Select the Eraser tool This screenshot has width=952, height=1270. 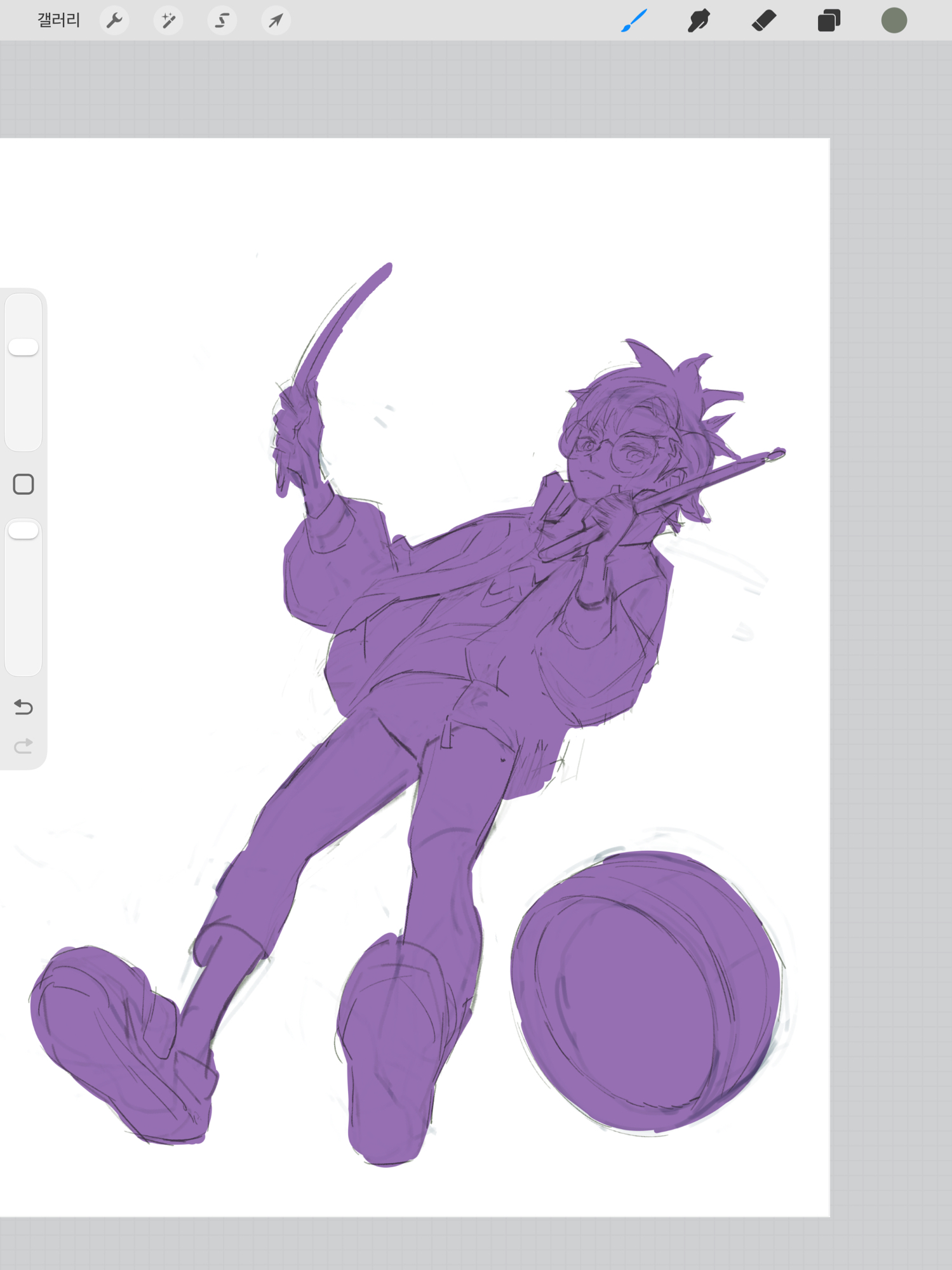coord(763,20)
